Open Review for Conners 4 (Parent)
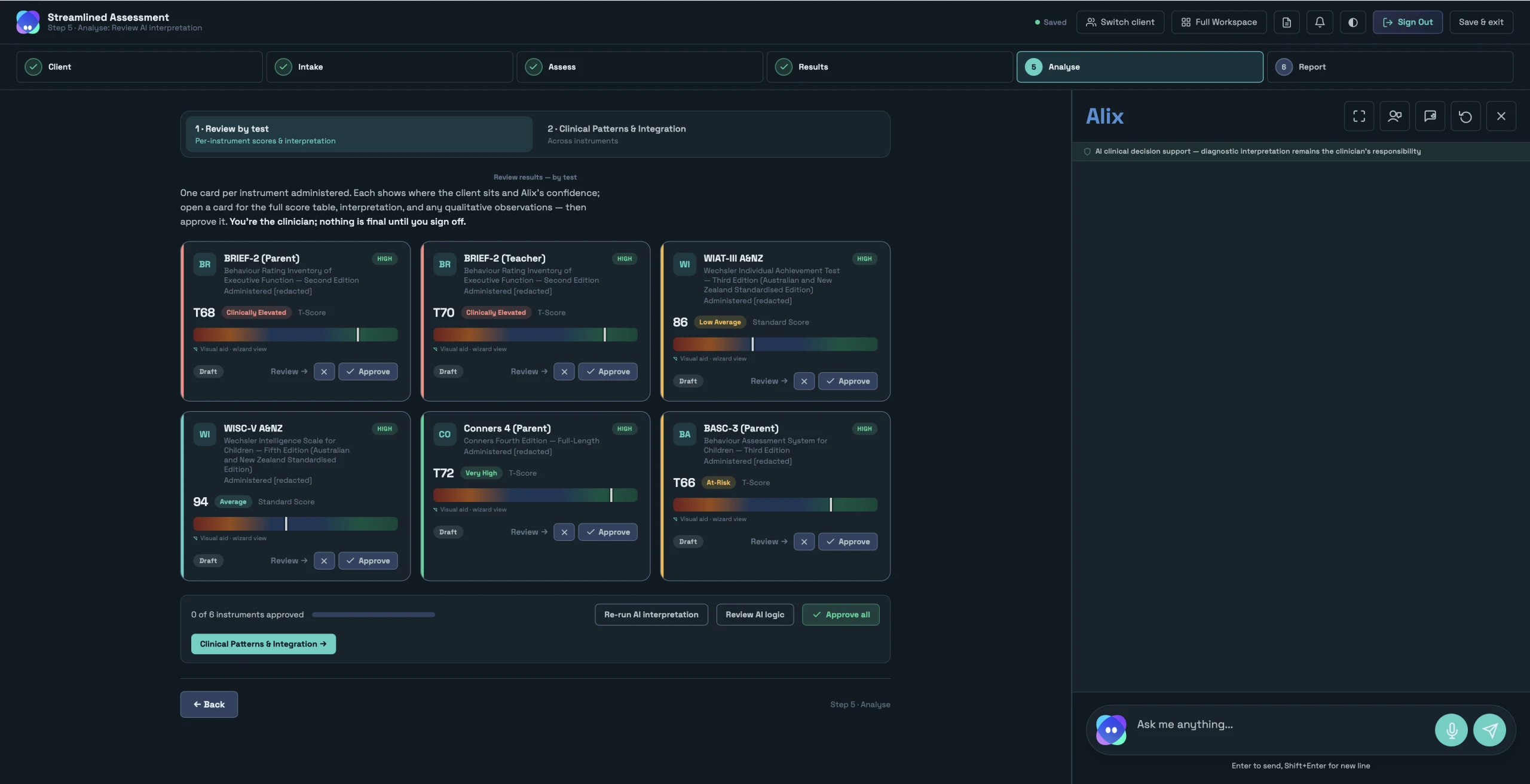 click(529, 532)
